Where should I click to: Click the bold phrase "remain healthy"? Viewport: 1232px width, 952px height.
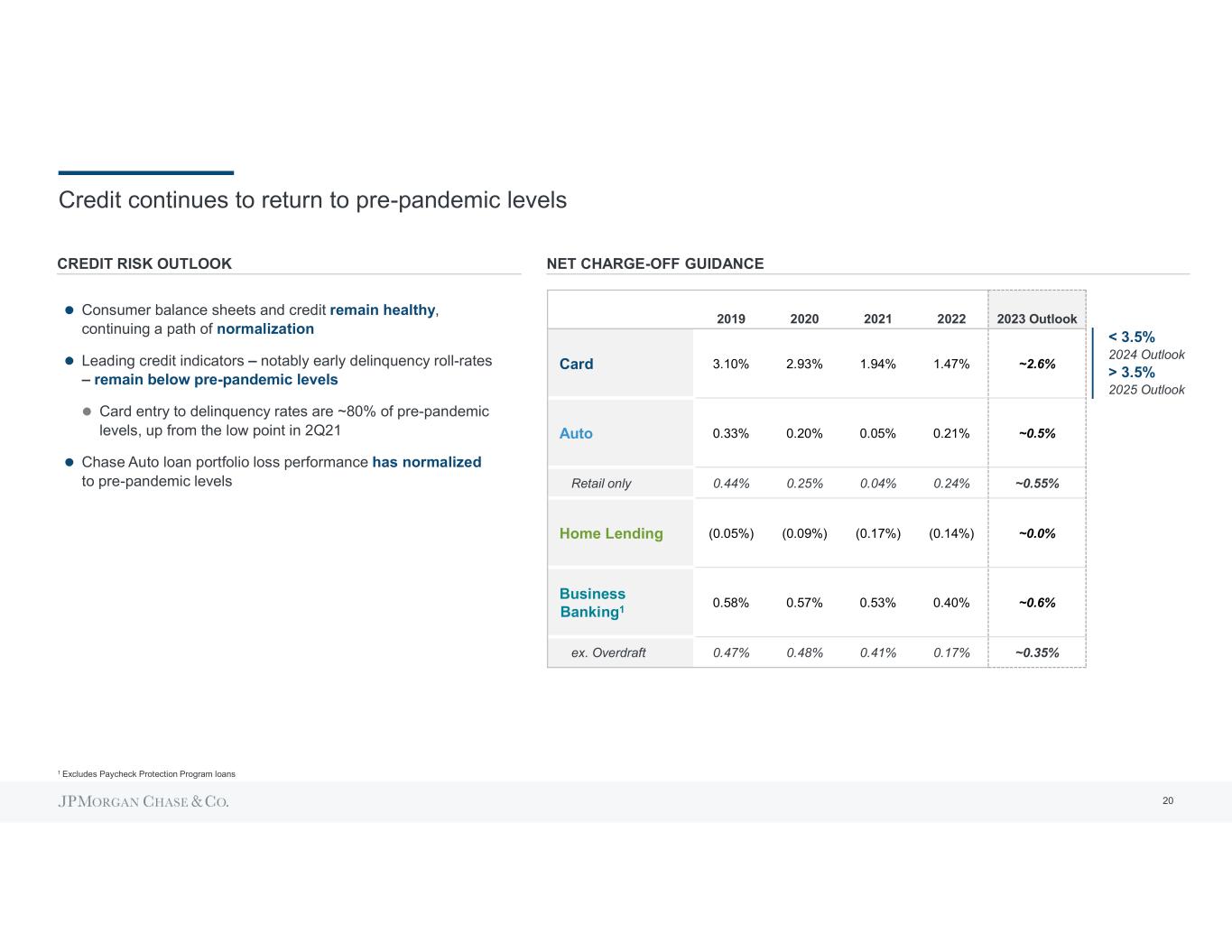[x=383, y=310]
